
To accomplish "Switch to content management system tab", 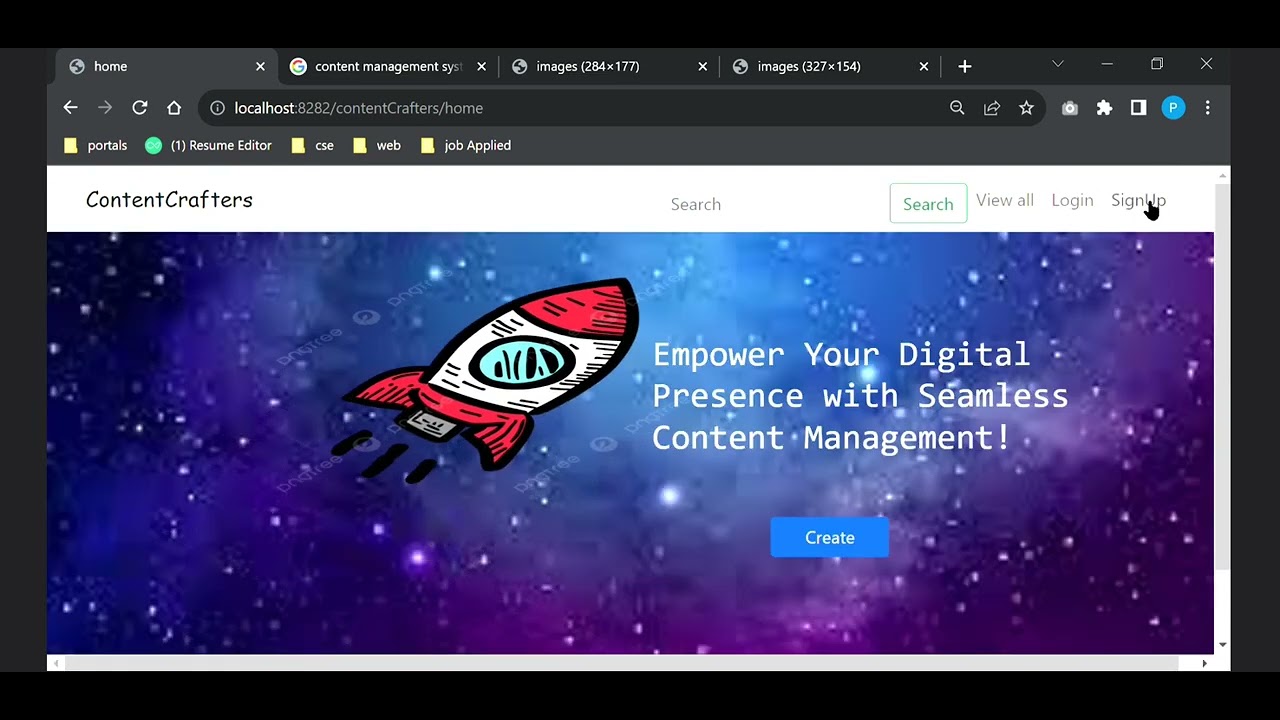I will 387,66.
